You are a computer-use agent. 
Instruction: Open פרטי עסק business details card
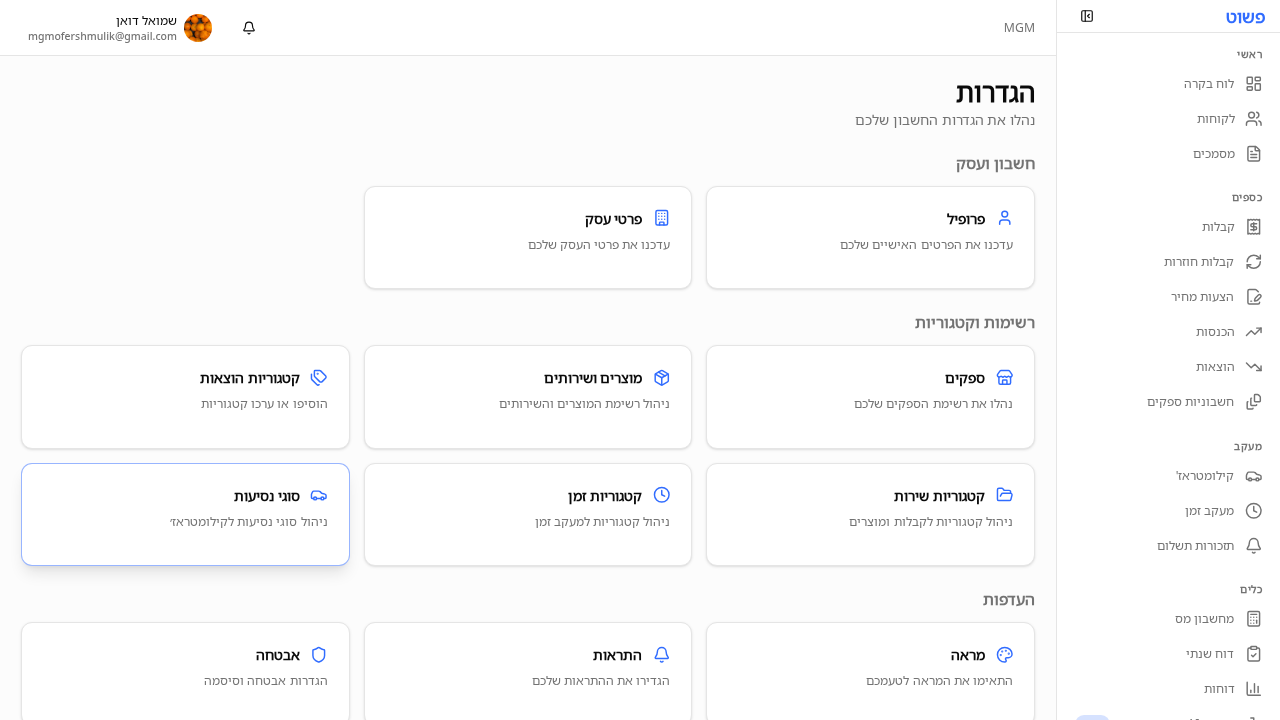point(528,237)
